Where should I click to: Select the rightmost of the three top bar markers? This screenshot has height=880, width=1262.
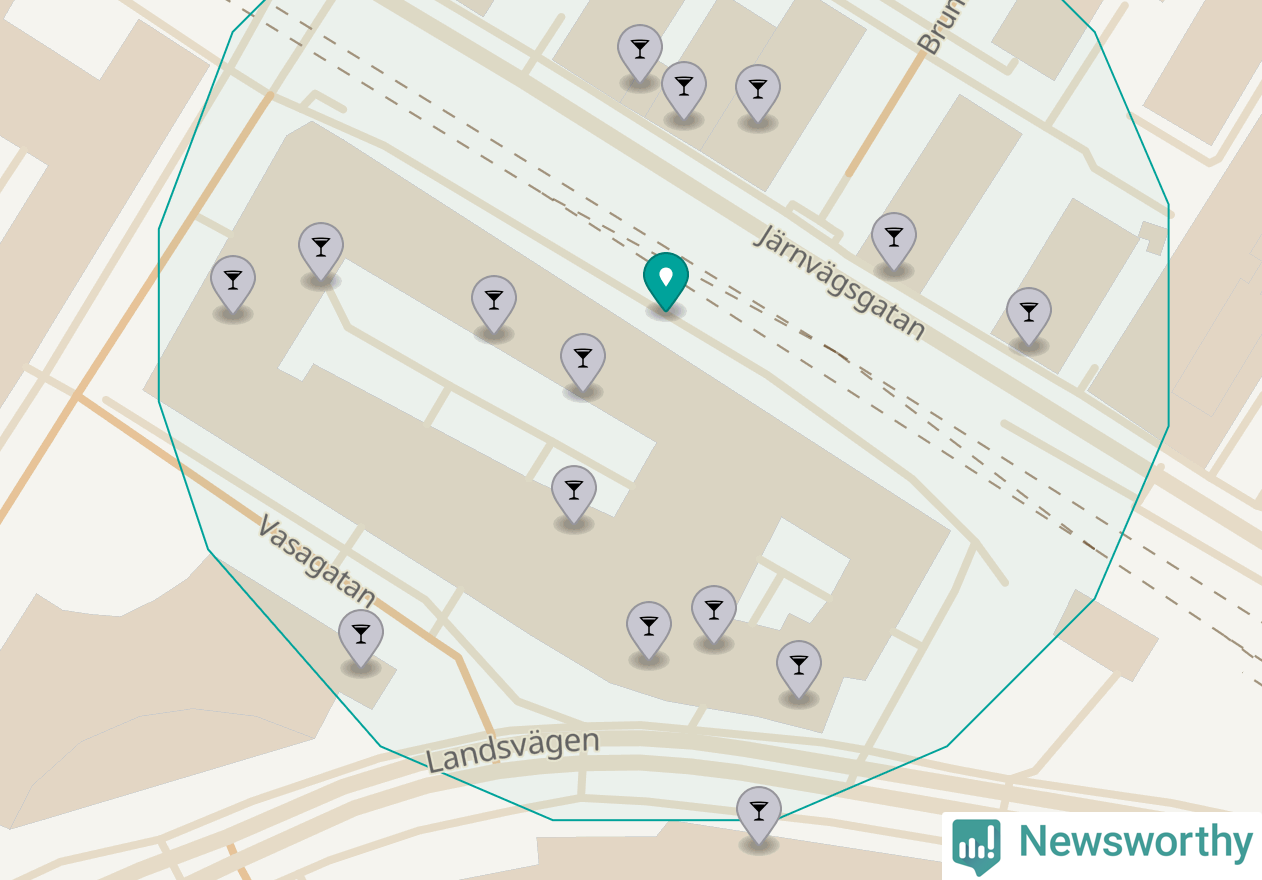point(758,94)
